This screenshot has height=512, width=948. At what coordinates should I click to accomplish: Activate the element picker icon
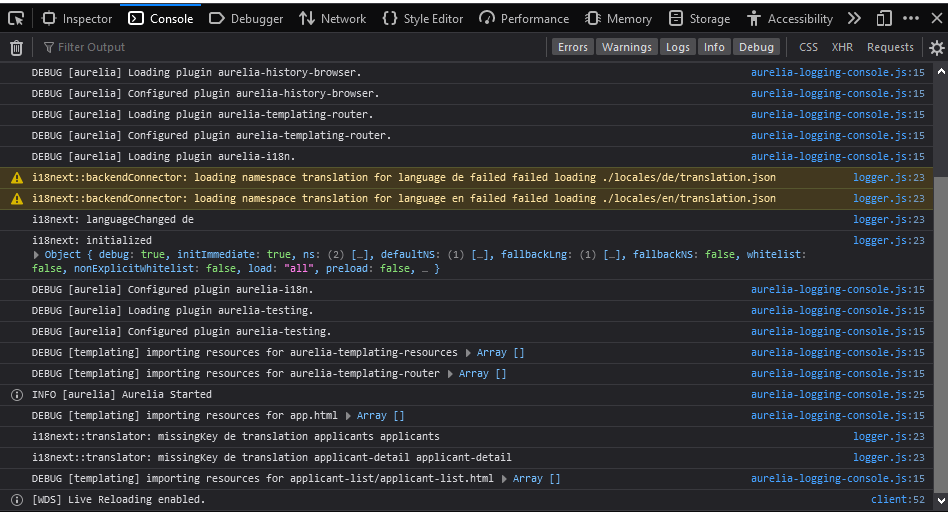tap(16, 19)
